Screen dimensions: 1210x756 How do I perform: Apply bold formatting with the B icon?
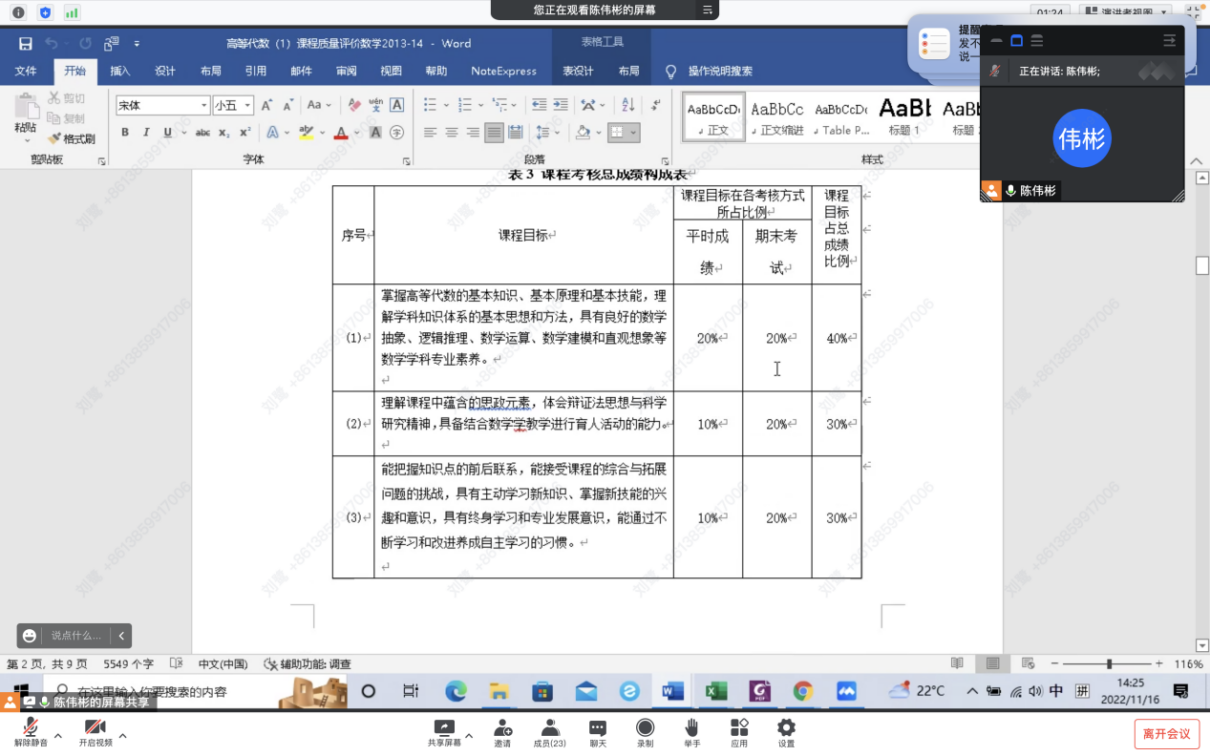coord(125,132)
